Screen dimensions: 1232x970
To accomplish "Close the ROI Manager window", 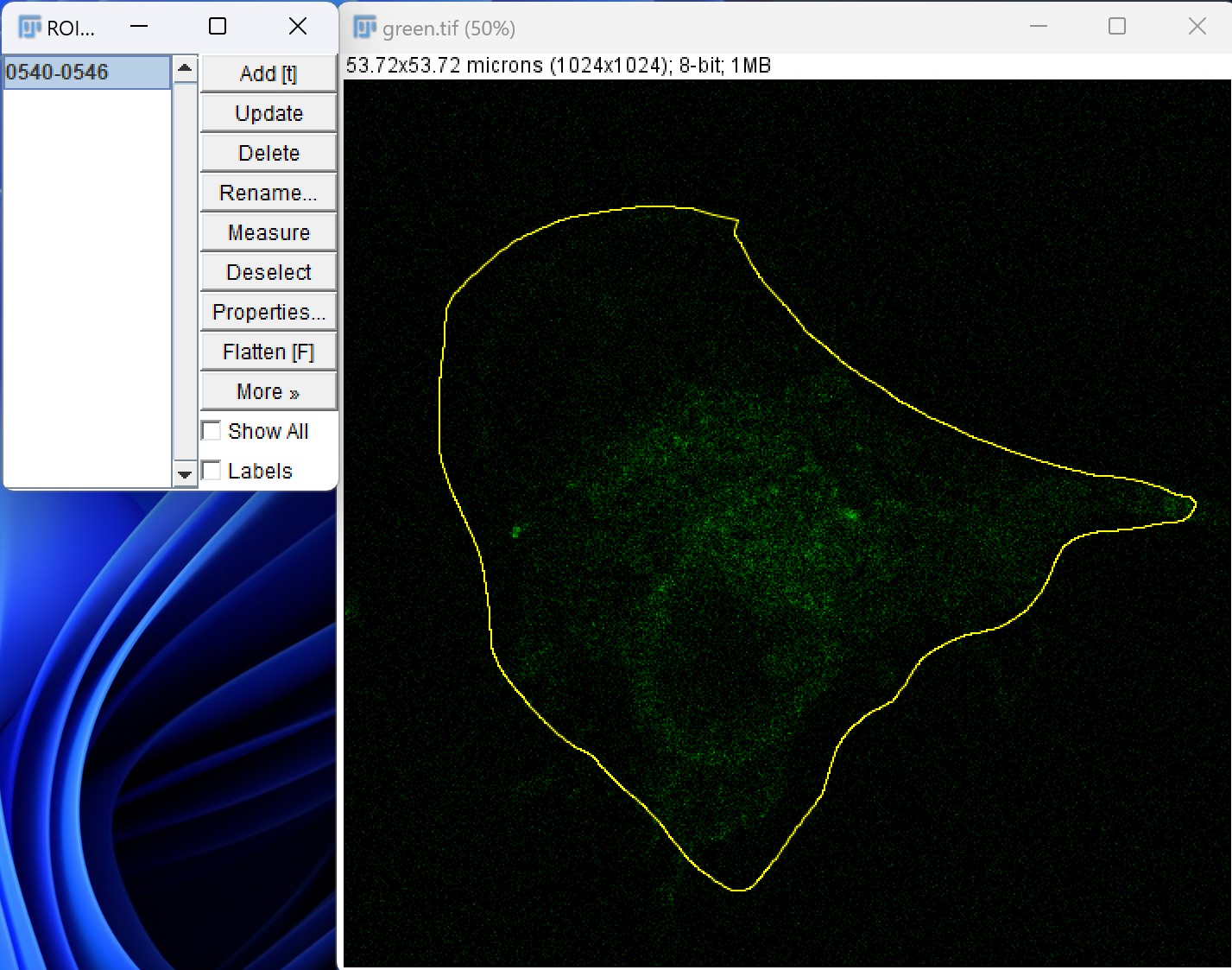I will (x=298, y=26).
